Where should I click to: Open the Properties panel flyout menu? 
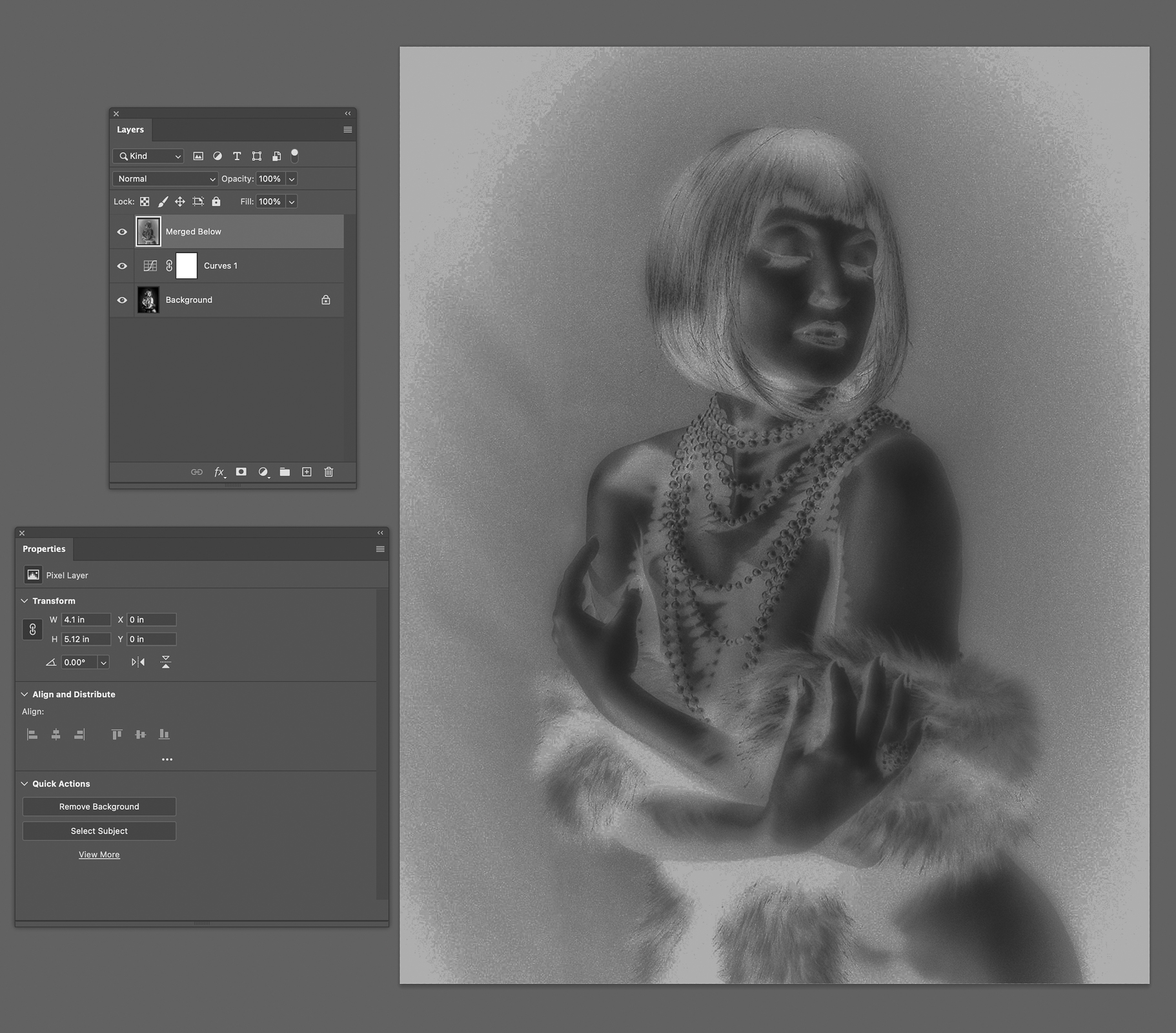[380, 549]
